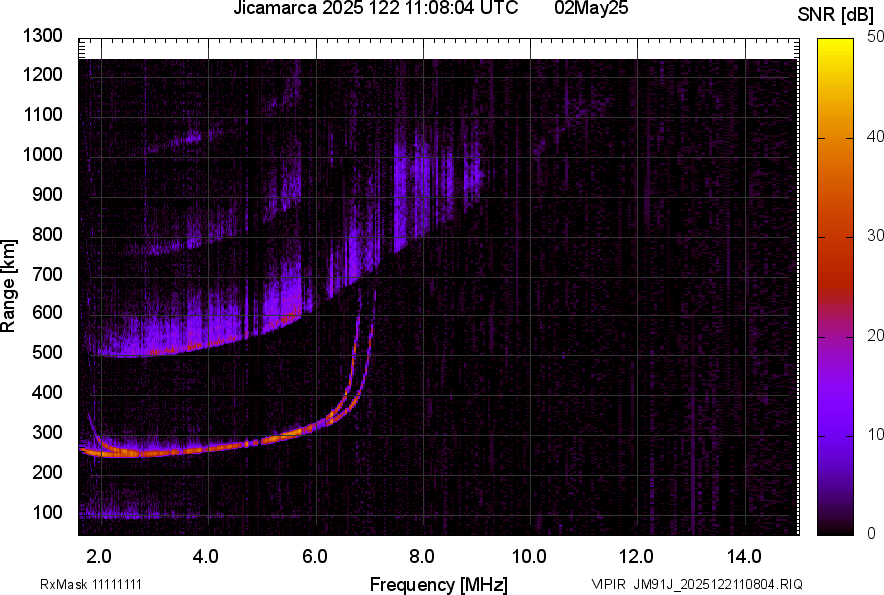
Task: Click the 'SNR [dB]' colorbar title
Action: [x=836, y=15]
